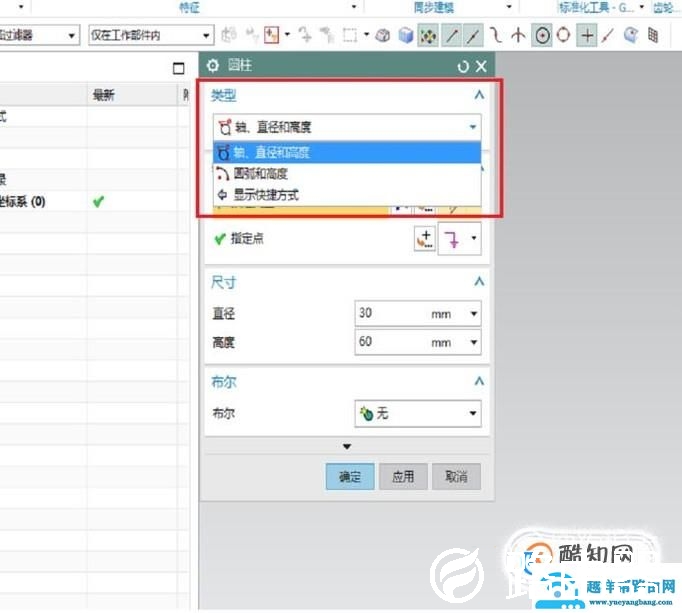Screen dimensions: 682x613
Task: Open the Point Dialog icon beside 指定点
Action: tap(425, 238)
